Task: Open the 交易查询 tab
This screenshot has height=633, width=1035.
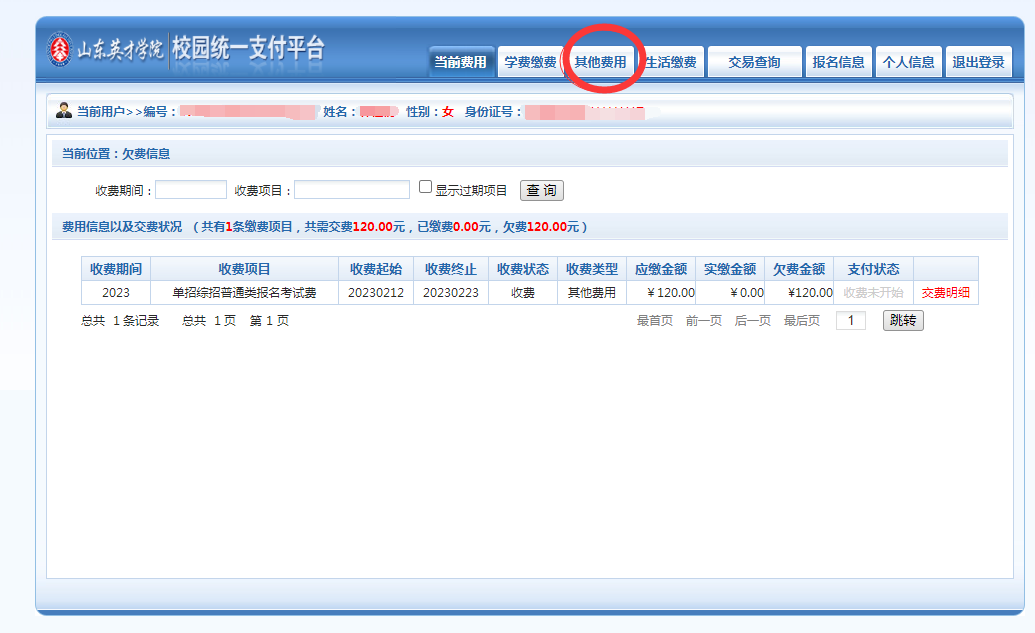Action: (x=754, y=62)
